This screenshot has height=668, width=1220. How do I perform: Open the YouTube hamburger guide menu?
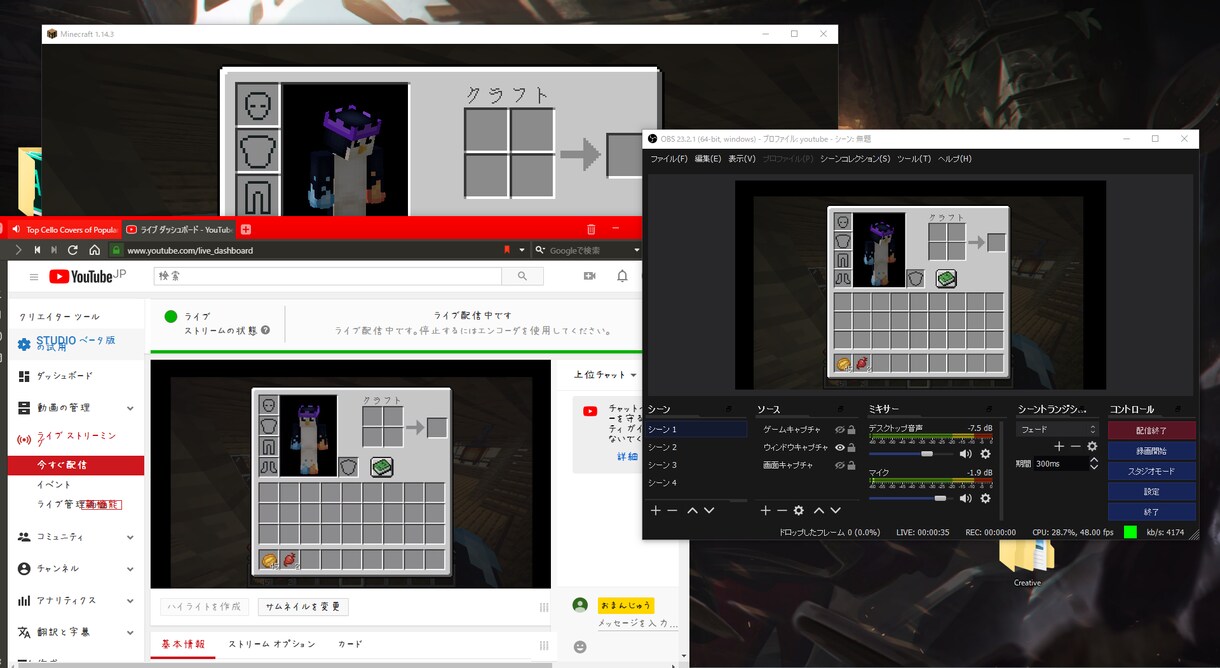tap(34, 277)
